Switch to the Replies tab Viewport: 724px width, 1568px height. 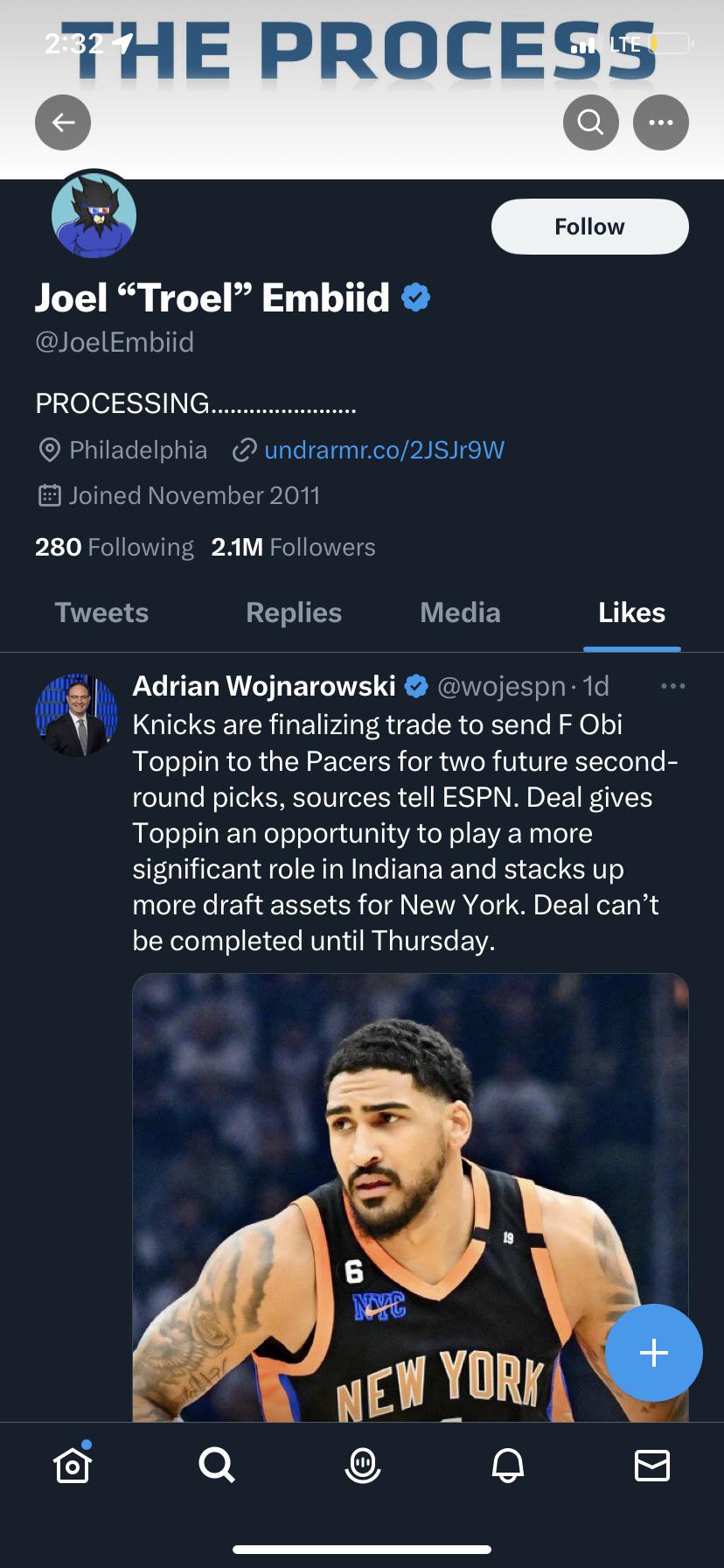point(294,612)
